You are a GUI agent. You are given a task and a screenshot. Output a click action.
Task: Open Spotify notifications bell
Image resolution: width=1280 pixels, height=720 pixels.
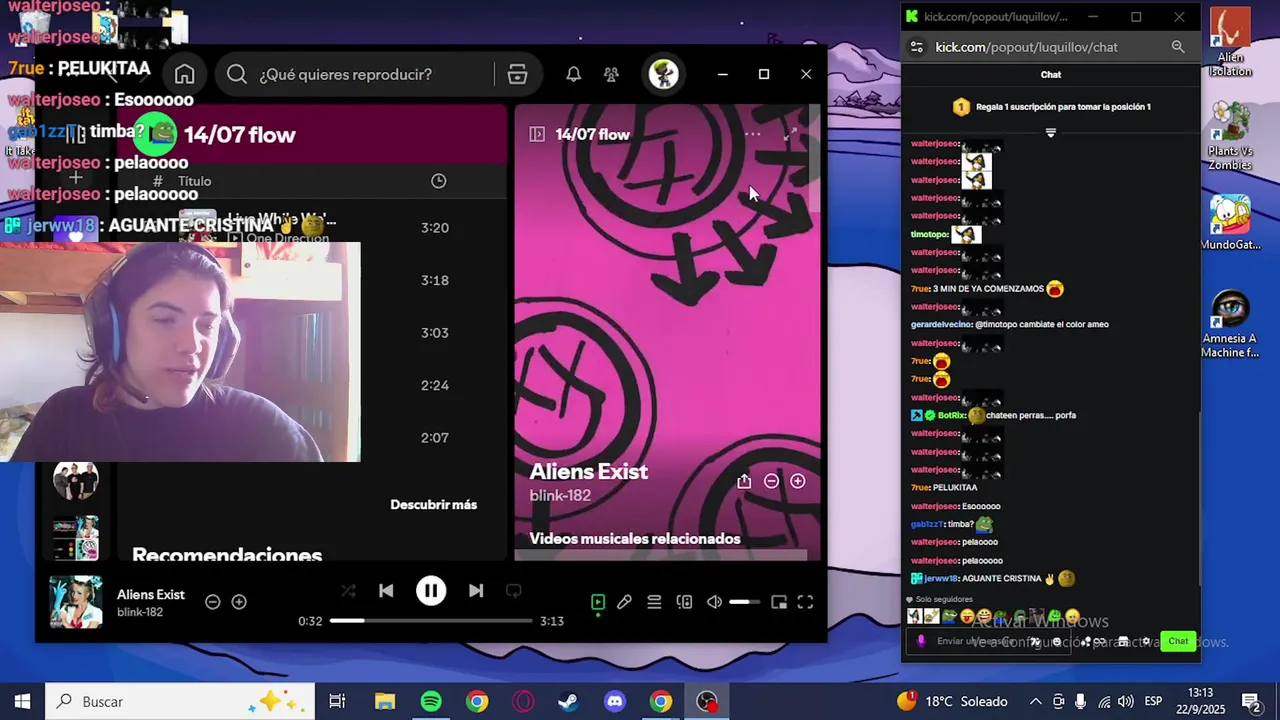click(573, 74)
